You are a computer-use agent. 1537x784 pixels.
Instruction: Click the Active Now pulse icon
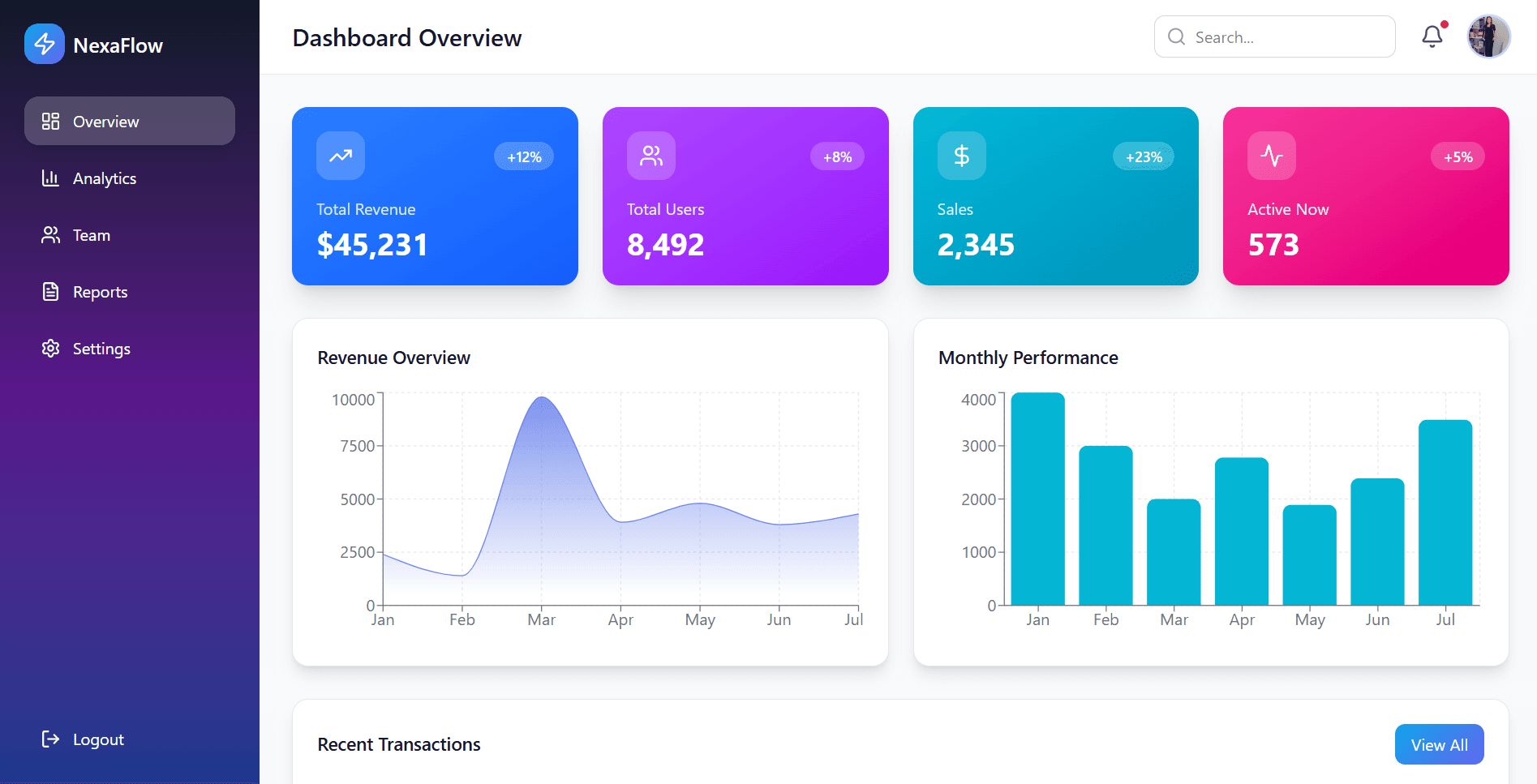pos(1272,155)
